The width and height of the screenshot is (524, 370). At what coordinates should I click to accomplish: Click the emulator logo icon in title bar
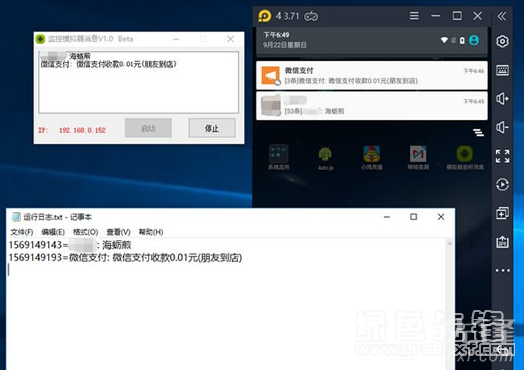click(265, 16)
